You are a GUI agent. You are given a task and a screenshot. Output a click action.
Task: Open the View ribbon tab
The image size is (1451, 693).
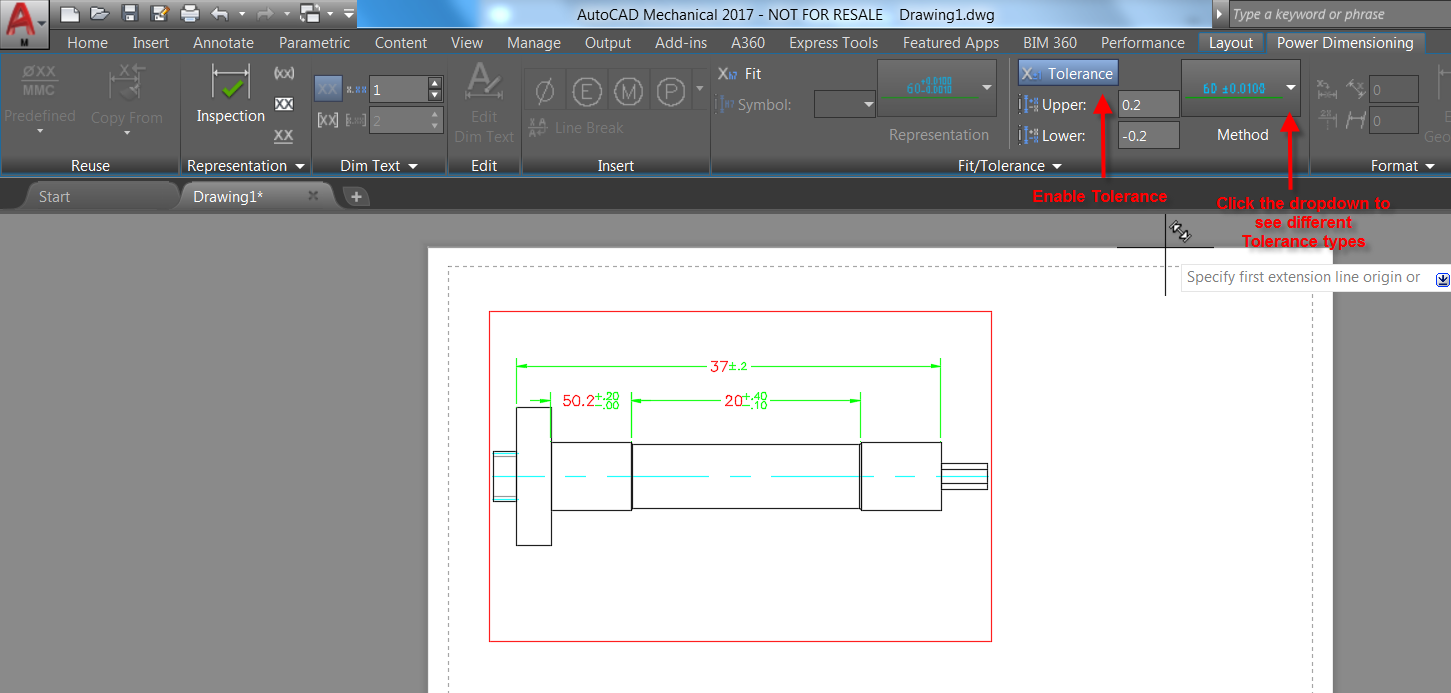[x=467, y=43]
